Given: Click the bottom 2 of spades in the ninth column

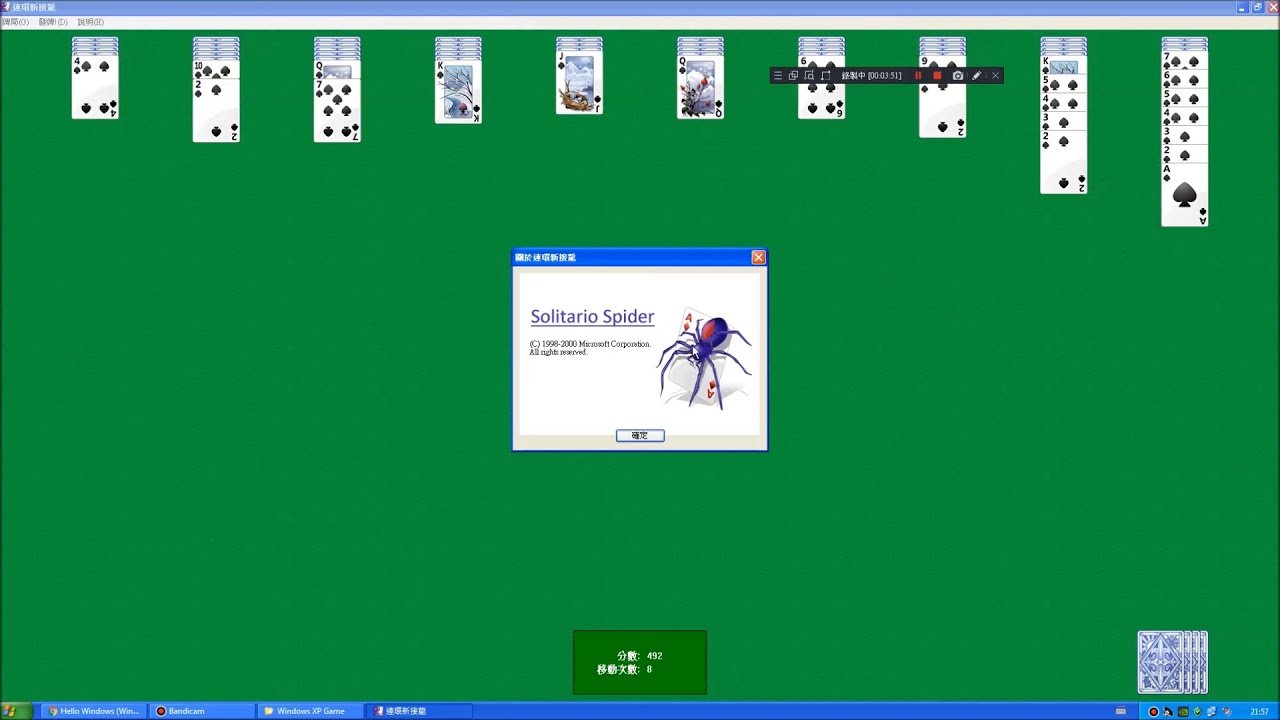Looking at the screenshot, I should click(x=1063, y=162).
